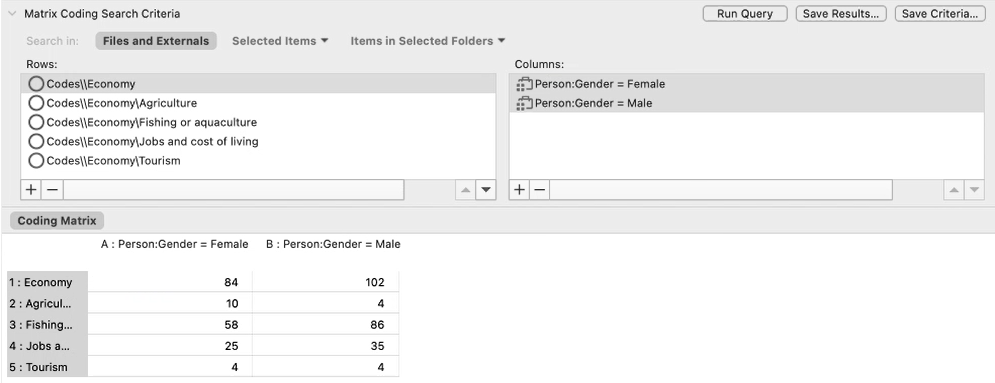
Task: Move selected row up with arrow
Action: click(x=466, y=190)
